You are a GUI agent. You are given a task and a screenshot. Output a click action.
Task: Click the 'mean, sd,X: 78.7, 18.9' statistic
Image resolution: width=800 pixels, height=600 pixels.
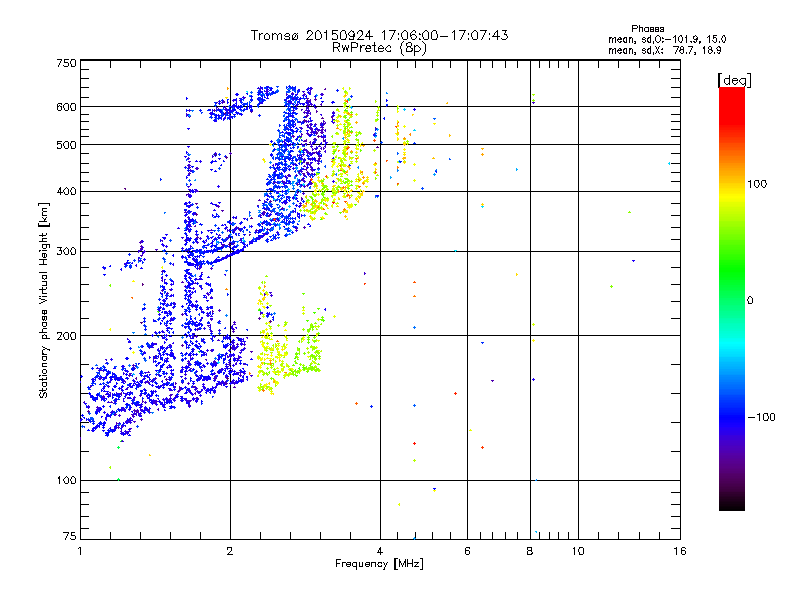click(665, 50)
